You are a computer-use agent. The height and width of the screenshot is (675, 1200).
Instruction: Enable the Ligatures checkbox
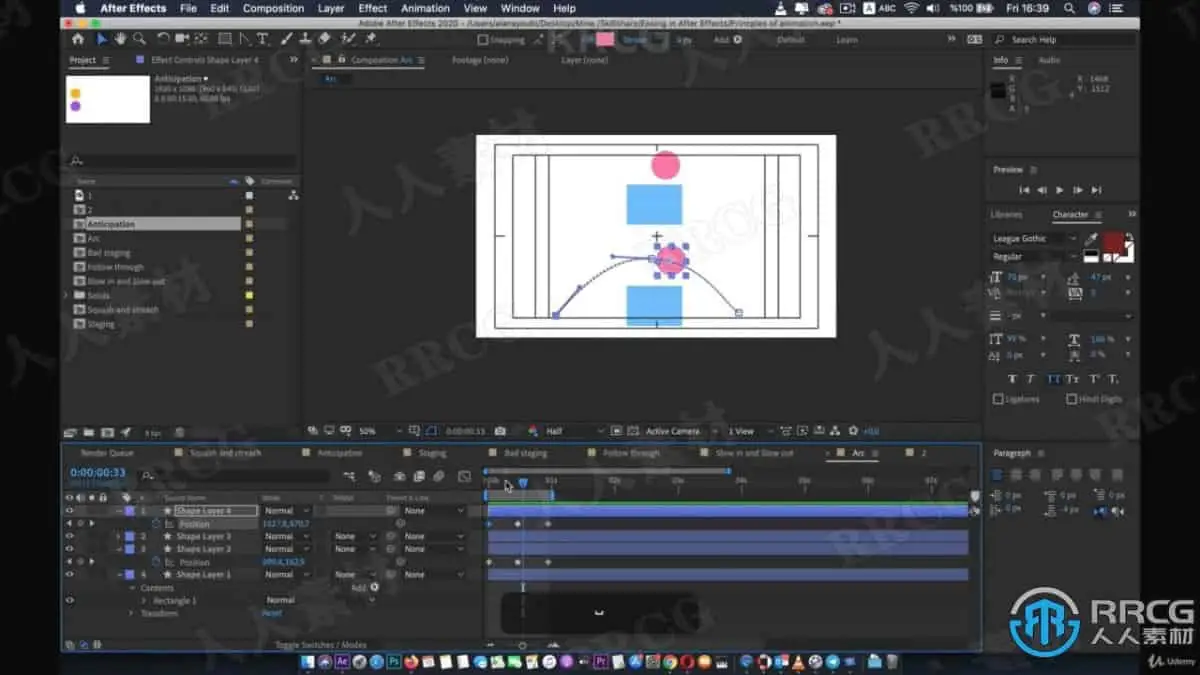click(998, 399)
